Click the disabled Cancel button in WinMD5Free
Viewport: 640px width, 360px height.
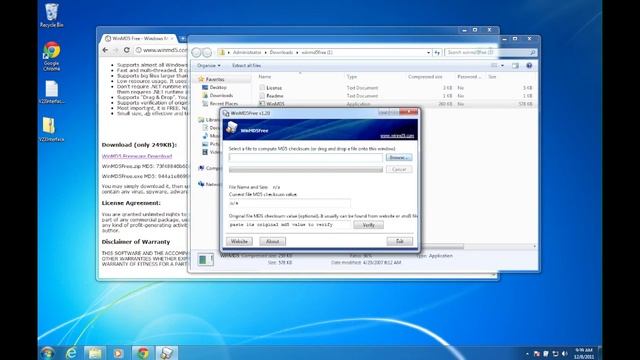399,169
